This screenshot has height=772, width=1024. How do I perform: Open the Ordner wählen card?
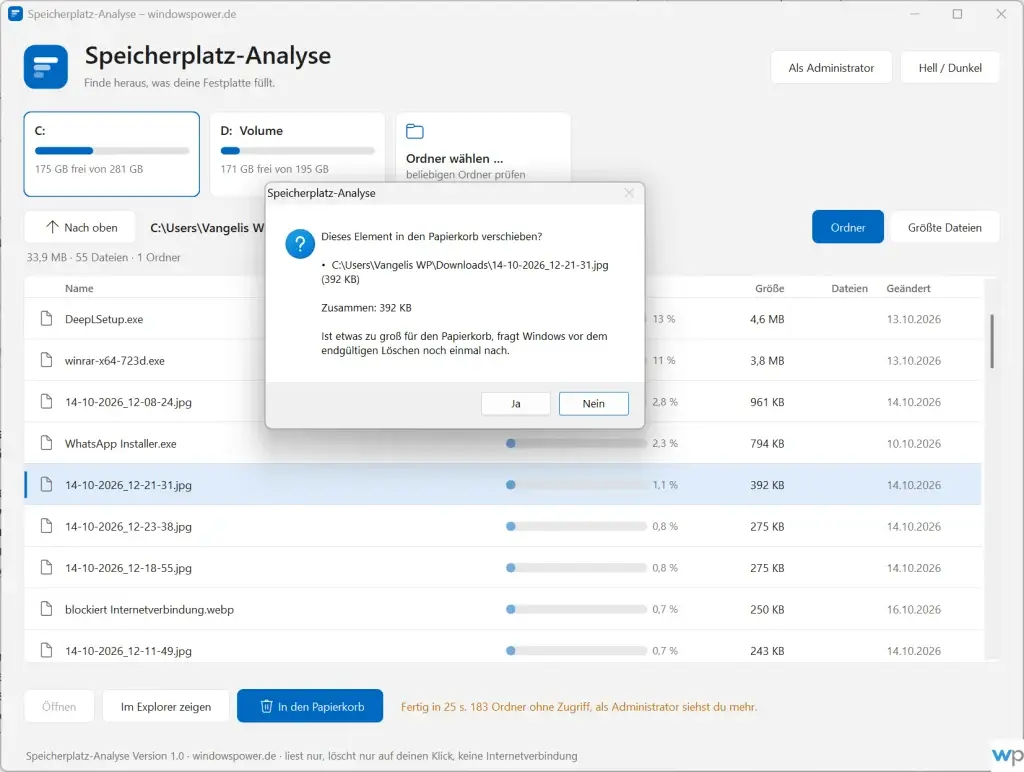pyautogui.click(x=483, y=149)
